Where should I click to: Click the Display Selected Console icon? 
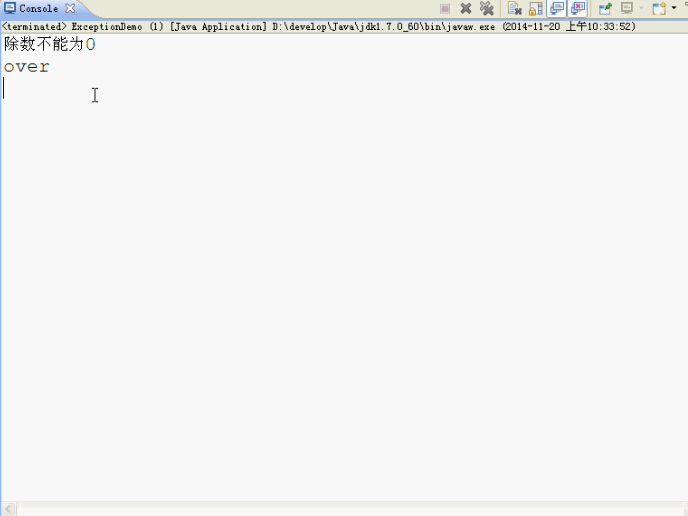tap(627, 8)
